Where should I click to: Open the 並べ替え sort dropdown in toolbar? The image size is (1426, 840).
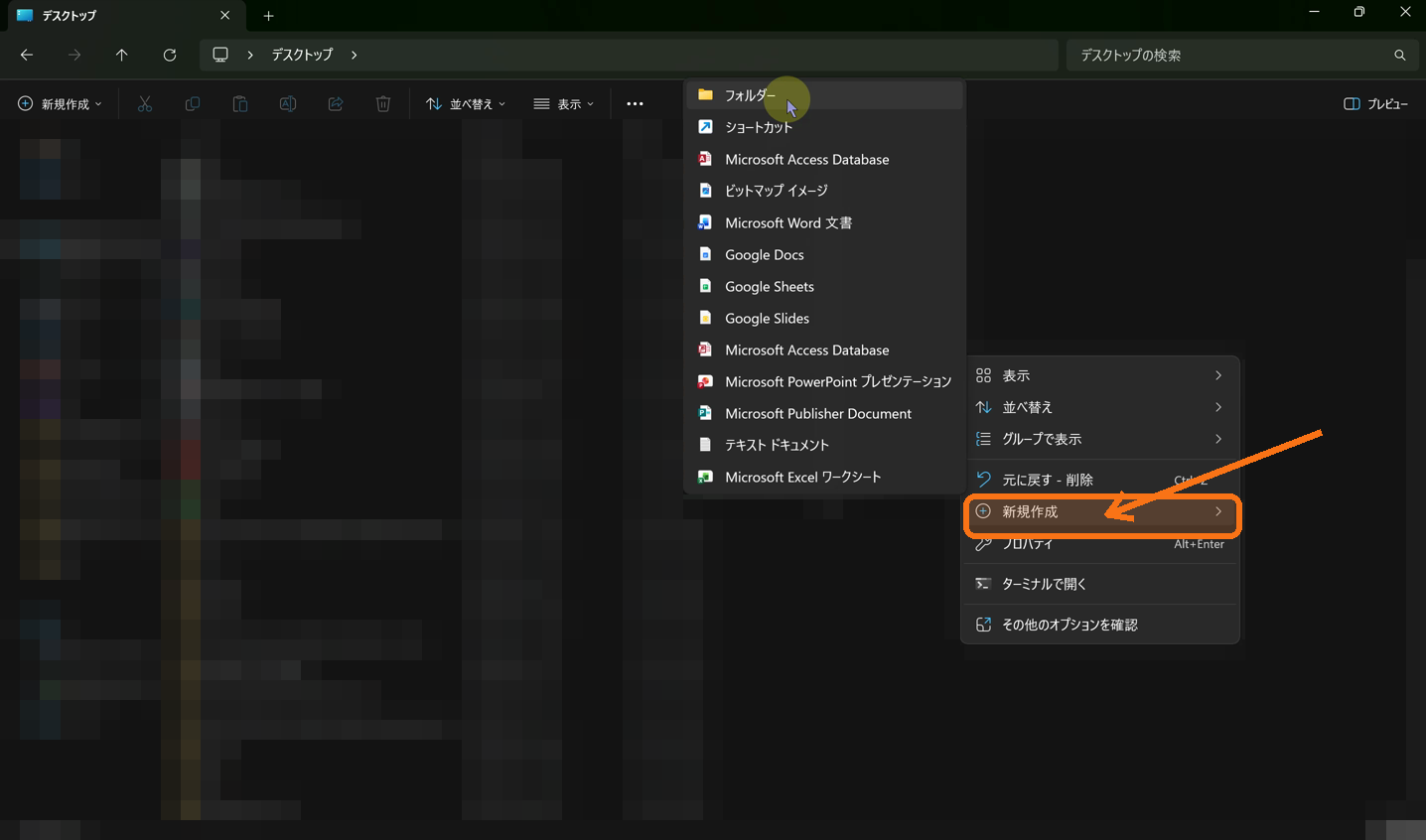(466, 103)
